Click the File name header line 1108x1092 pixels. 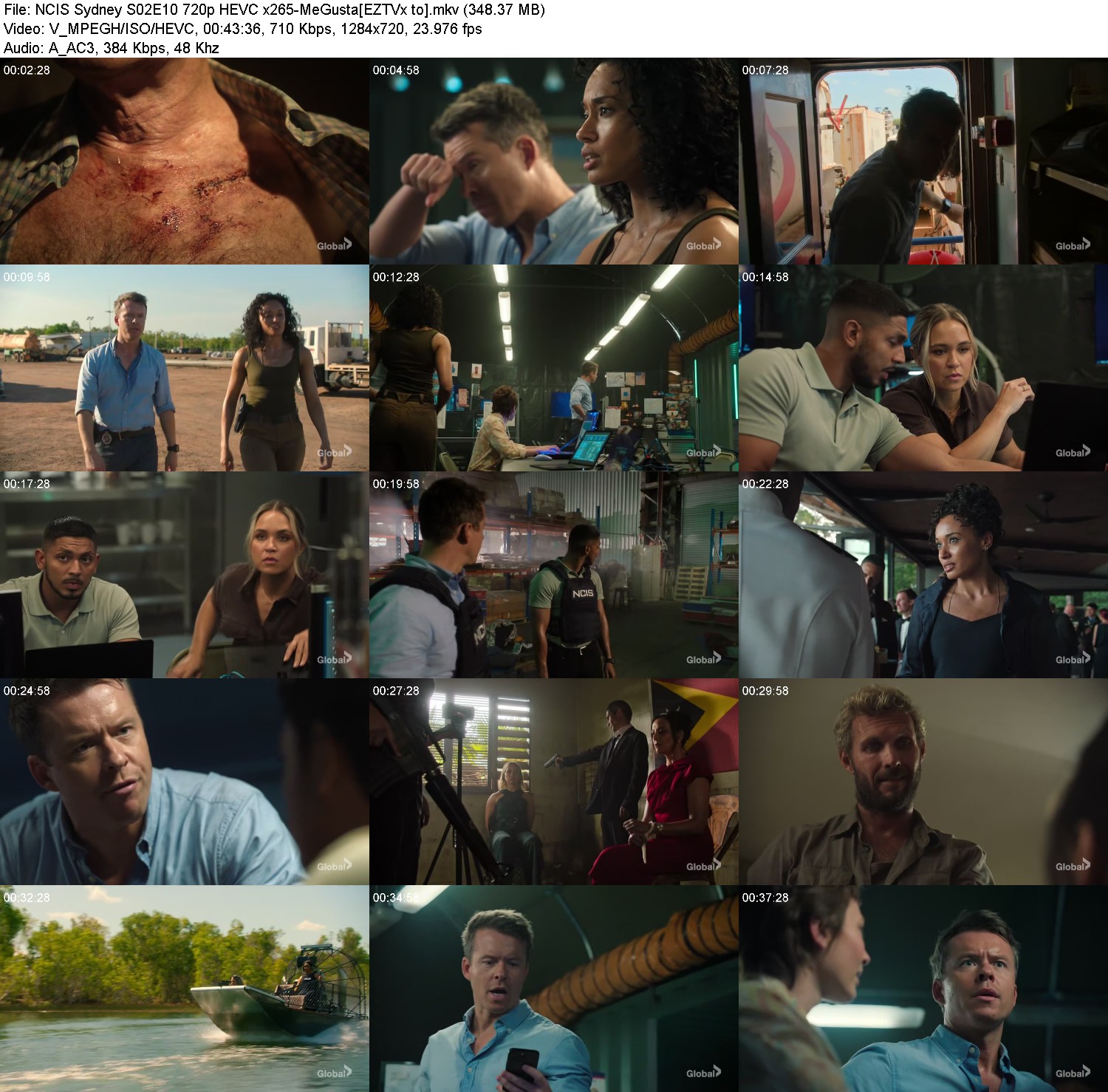coord(274,10)
